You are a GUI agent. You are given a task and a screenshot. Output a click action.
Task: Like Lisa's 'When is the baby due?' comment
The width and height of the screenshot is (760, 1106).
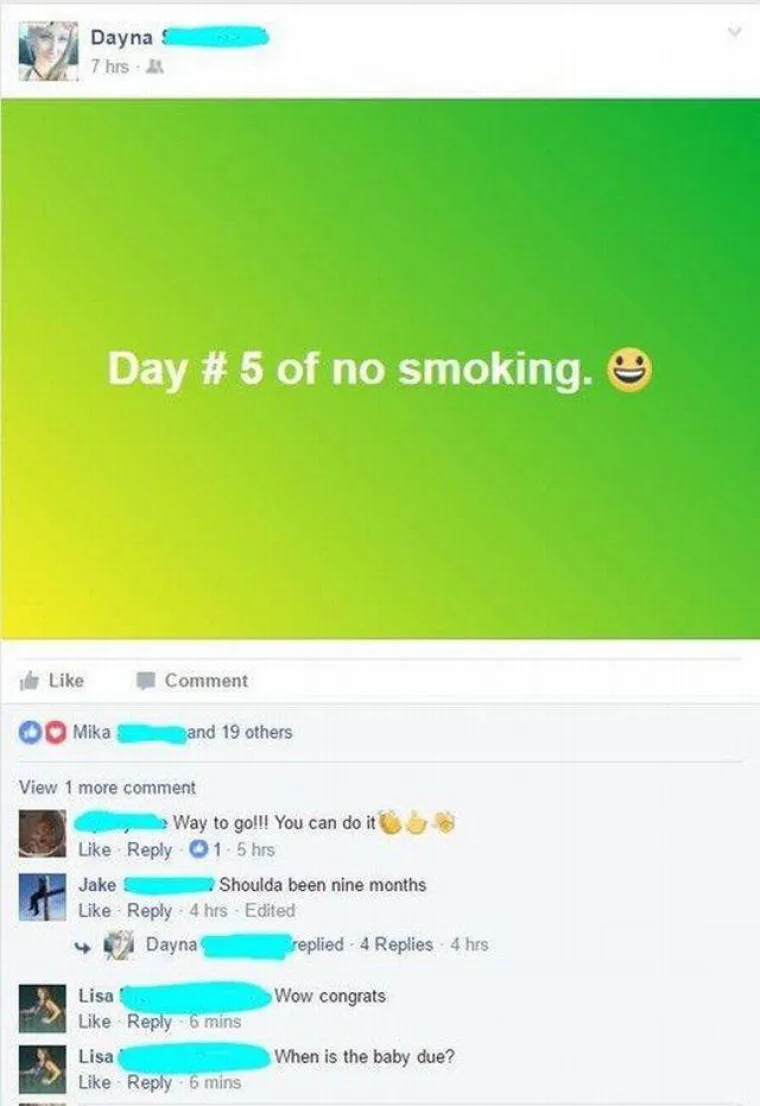pyautogui.click(x=95, y=1082)
